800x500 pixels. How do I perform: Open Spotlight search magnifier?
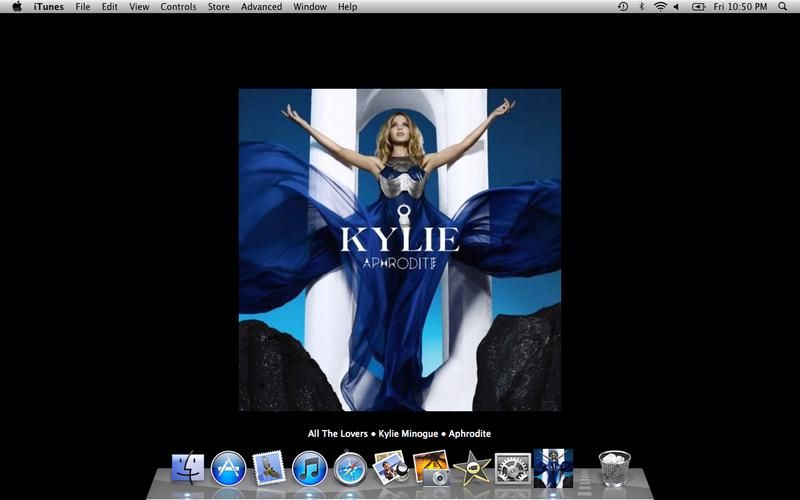click(783, 7)
